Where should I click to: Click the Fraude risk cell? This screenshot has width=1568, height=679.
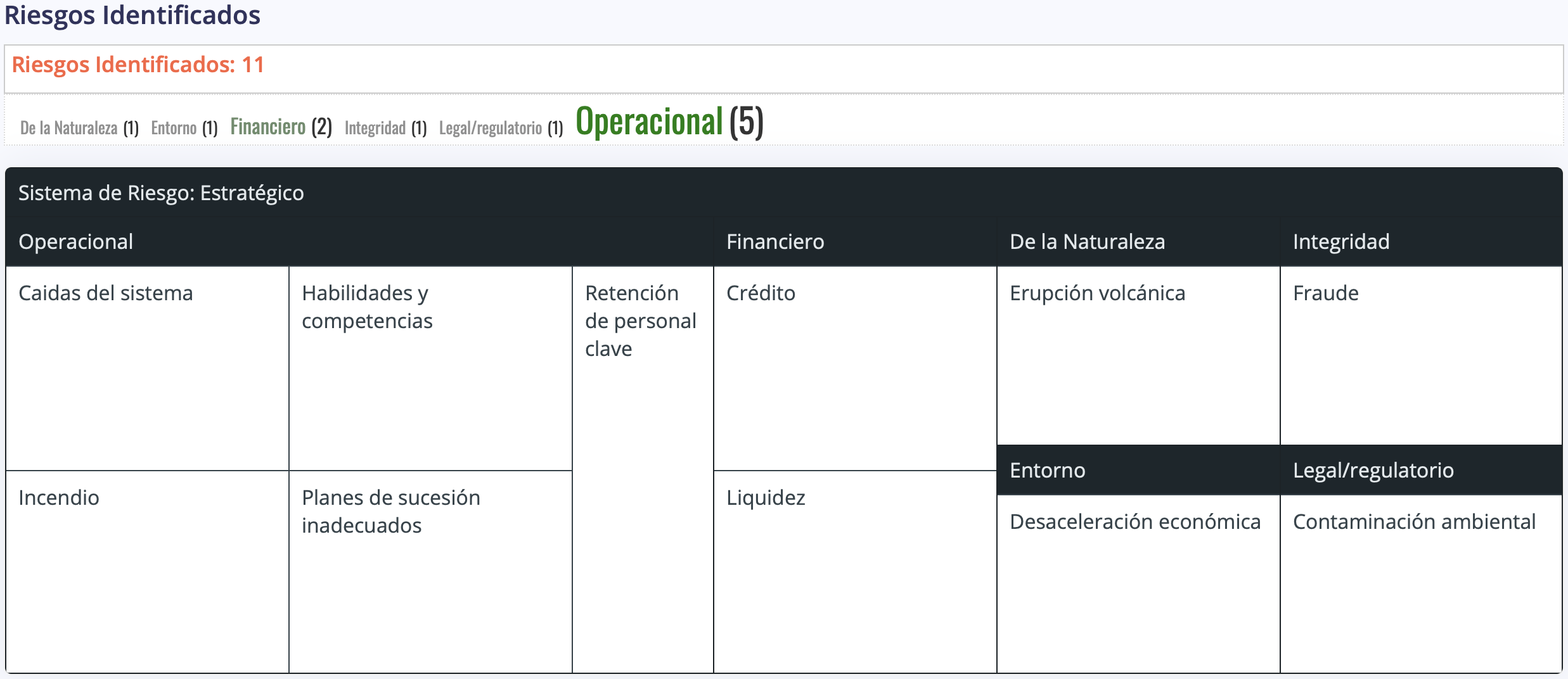[x=1421, y=355]
